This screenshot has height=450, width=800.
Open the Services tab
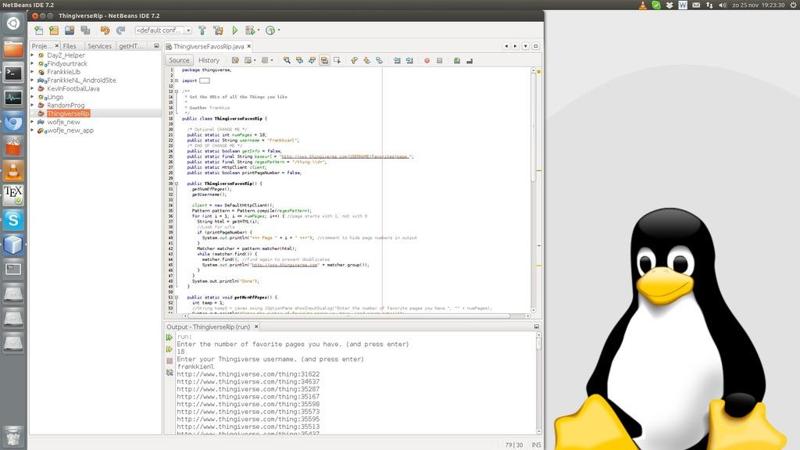point(99,46)
